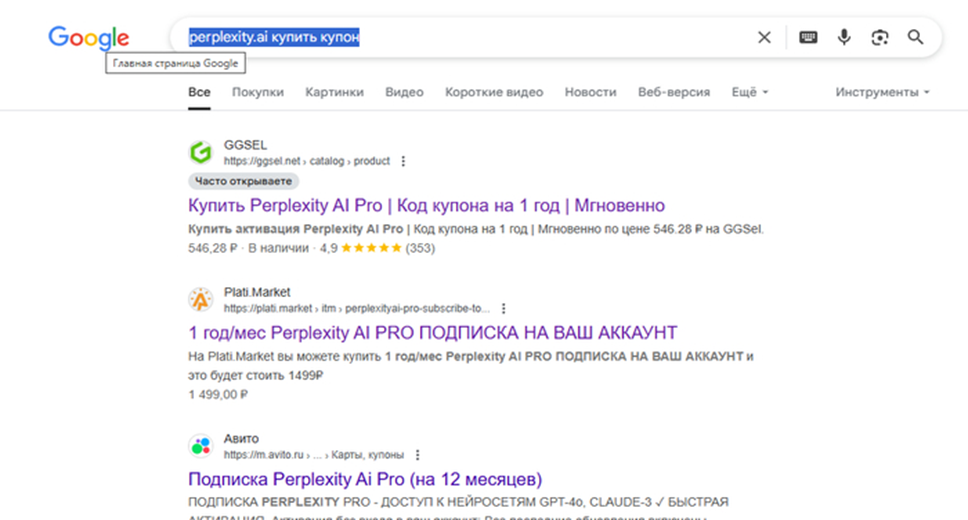The width and height of the screenshot is (968, 520).
Task: Open the Купить Perplexity AI Pro result link
Action: tap(427, 205)
